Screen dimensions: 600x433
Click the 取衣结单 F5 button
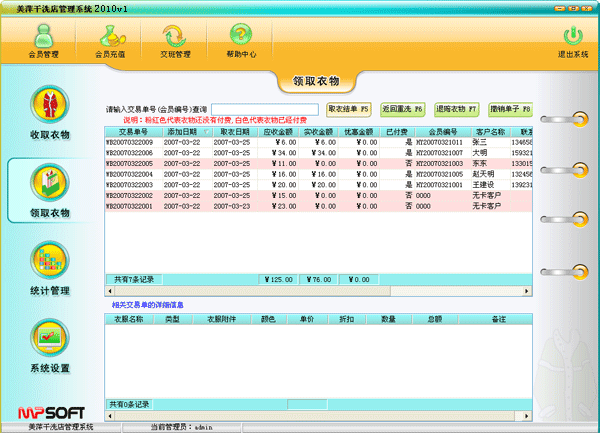349,108
